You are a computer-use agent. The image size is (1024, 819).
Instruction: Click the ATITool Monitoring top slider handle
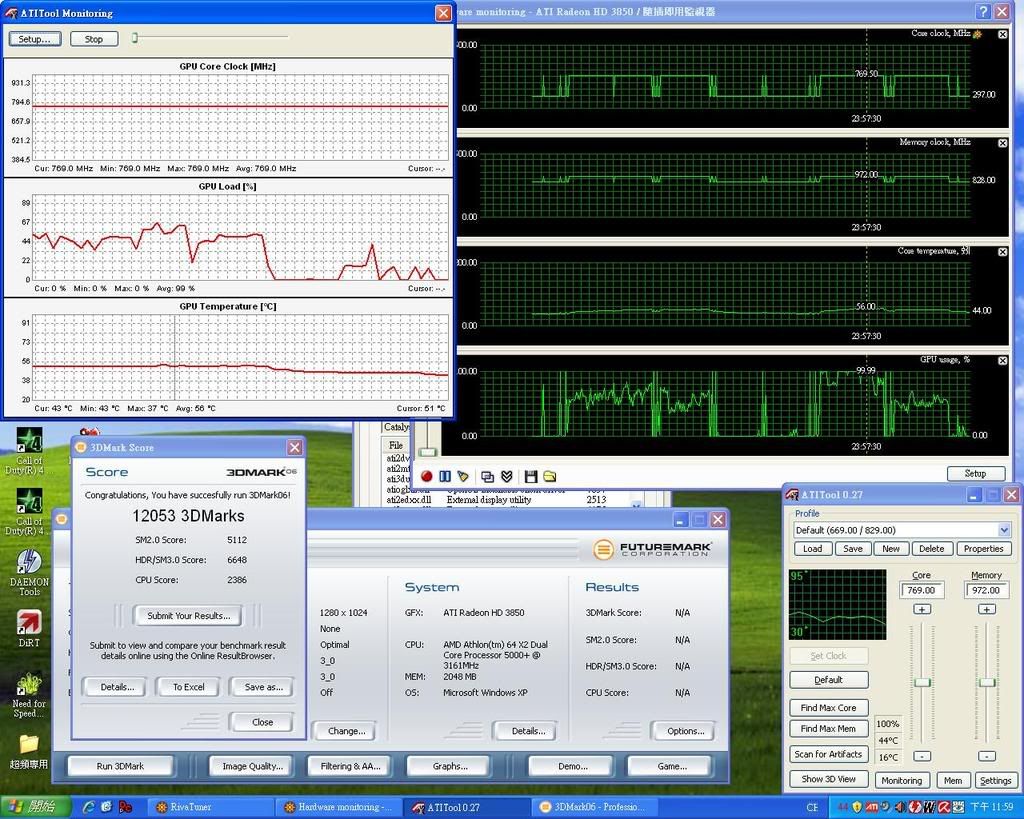click(x=135, y=38)
